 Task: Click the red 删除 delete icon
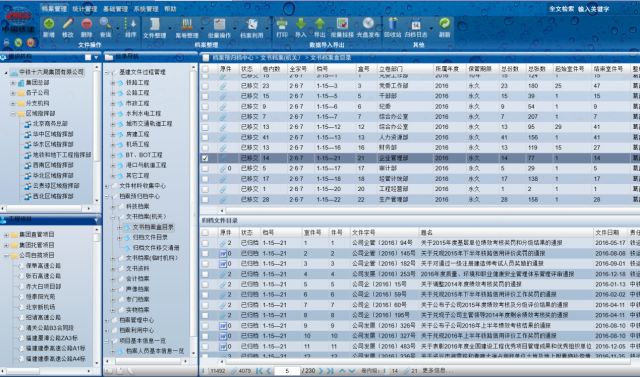(x=87, y=24)
